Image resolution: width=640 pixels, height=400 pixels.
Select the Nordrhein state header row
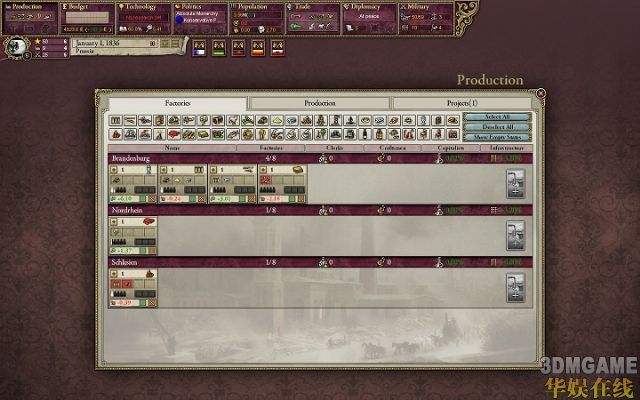pos(320,210)
